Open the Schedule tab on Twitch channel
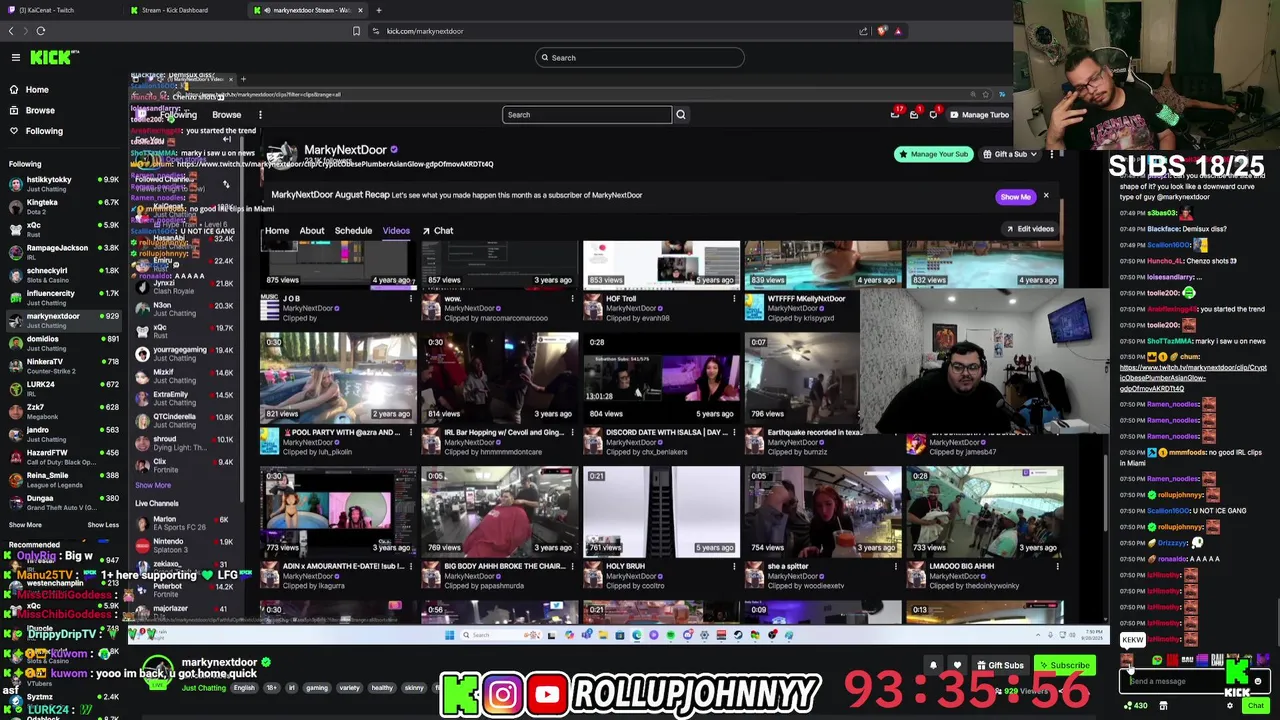The width and height of the screenshot is (1280, 720). click(353, 231)
